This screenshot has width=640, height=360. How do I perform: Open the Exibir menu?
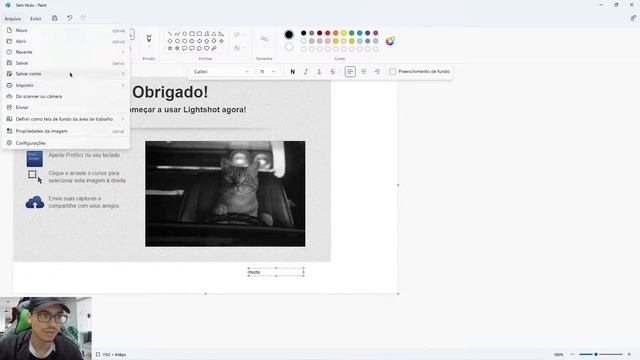click(x=36, y=18)
